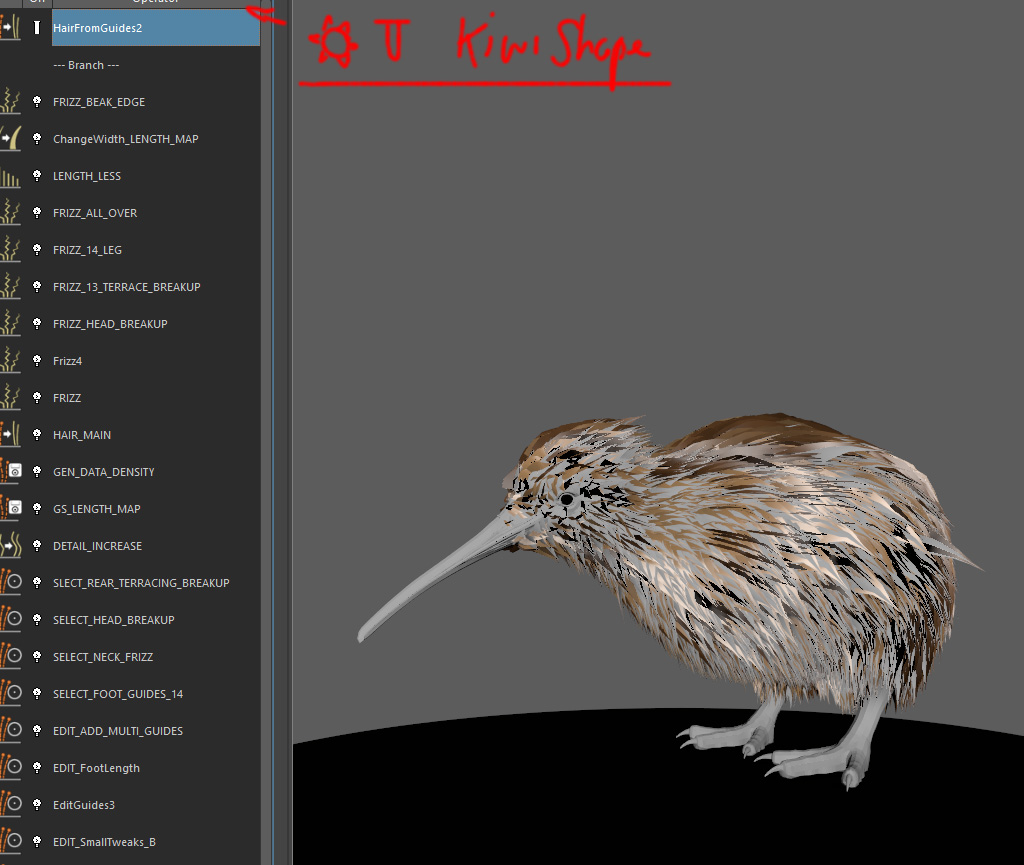Toggle the lightbulb for FRIZZ_ALL_OVER
The width and height of the screenshot is (1024, 865).
click(37, 213)
